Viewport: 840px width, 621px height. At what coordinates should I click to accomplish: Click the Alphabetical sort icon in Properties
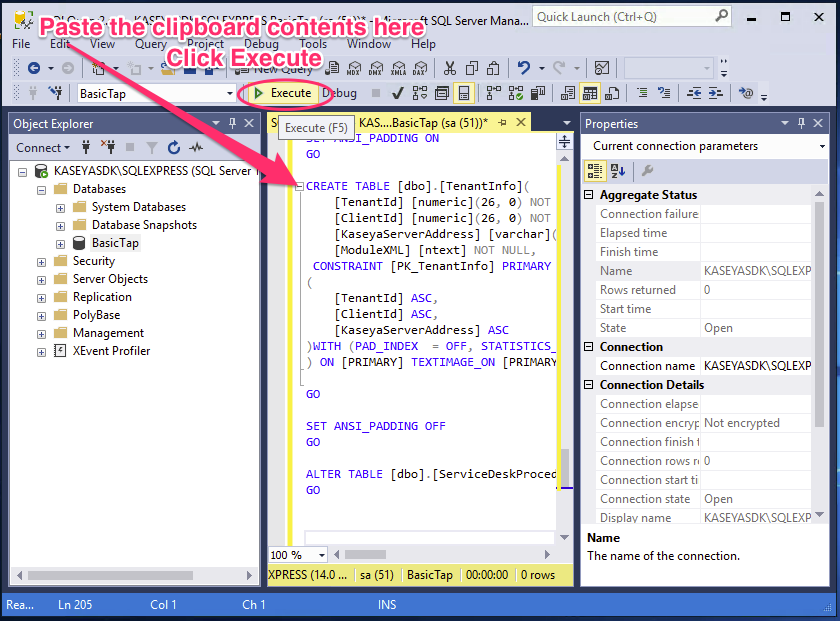point(617,171)
